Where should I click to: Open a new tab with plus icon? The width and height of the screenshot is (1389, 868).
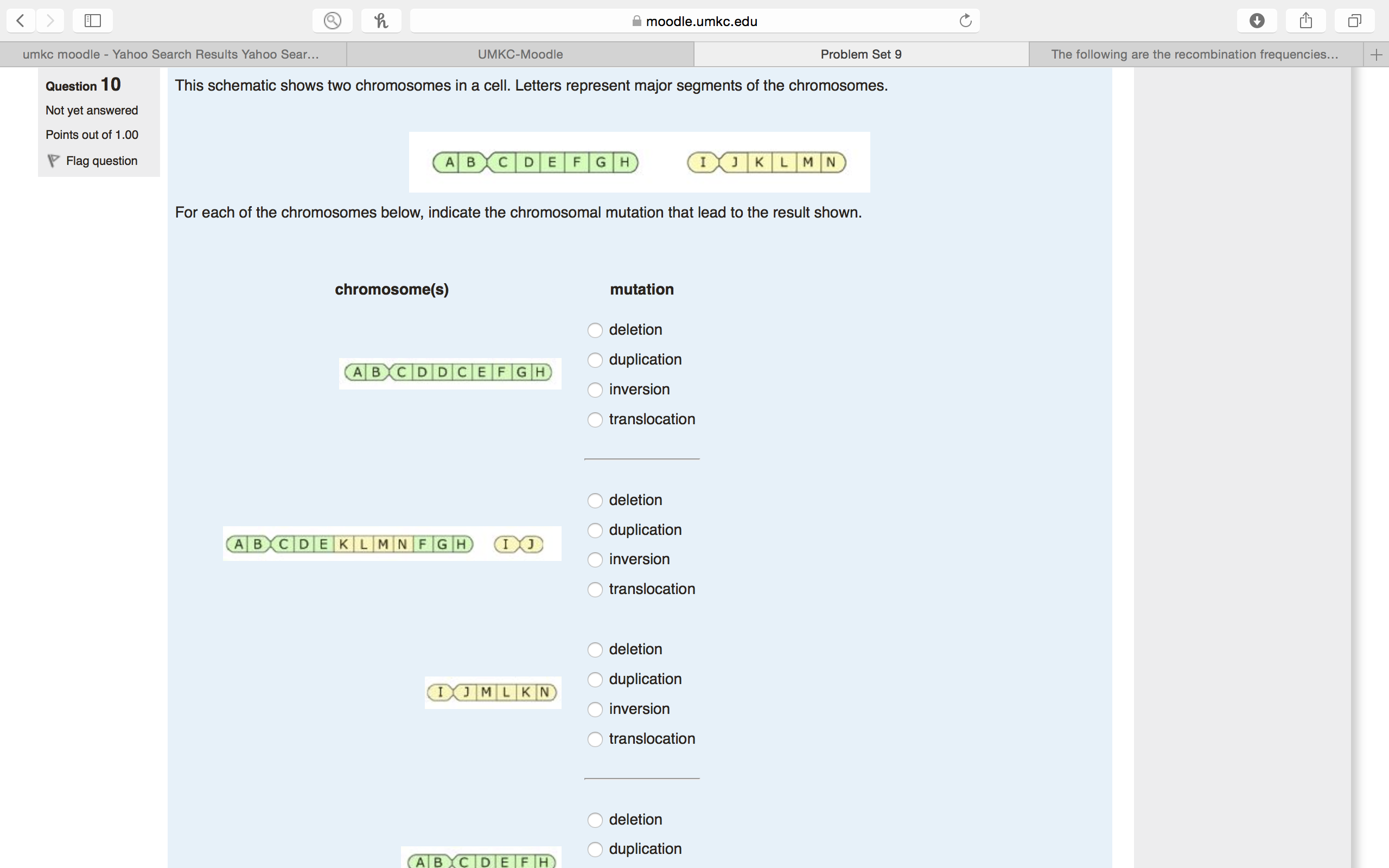click(1376, 55)
